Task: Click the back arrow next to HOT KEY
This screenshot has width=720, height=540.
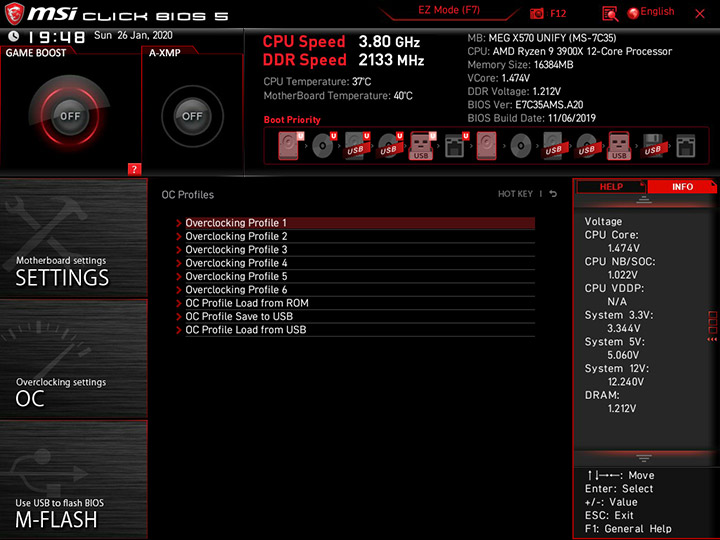Action: point(553,194)
